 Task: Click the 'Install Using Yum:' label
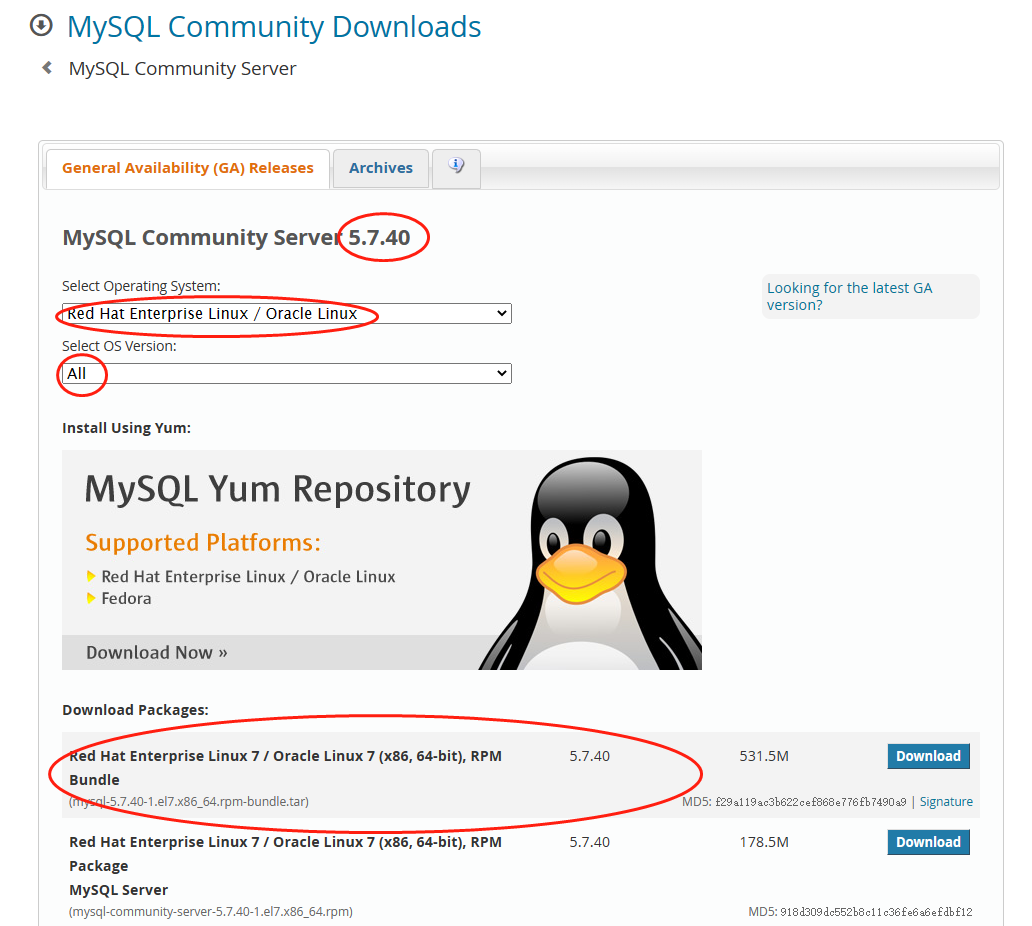pos(126,428)
